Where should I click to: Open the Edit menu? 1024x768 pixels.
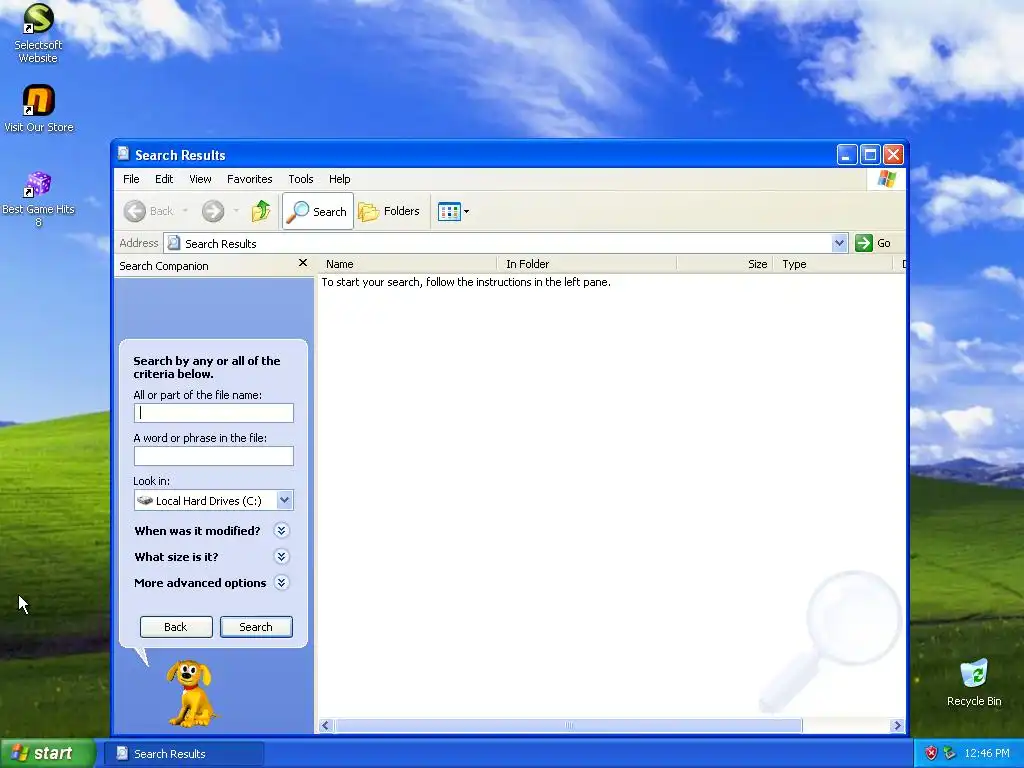click(x=164, y=179)
